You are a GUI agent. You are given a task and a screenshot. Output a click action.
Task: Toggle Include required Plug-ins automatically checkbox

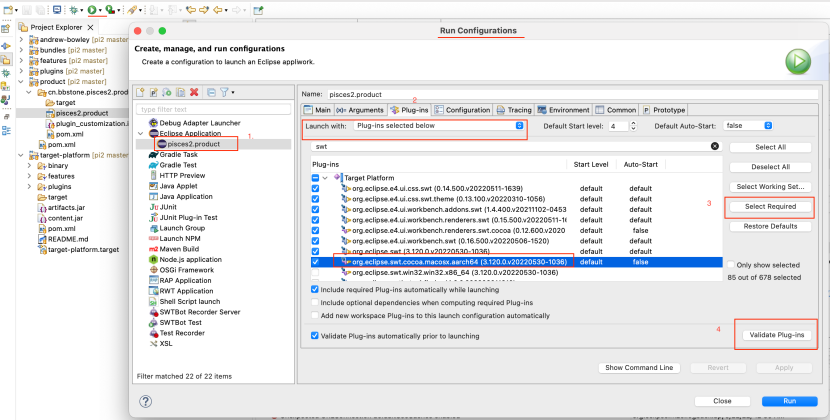[315, 290]
